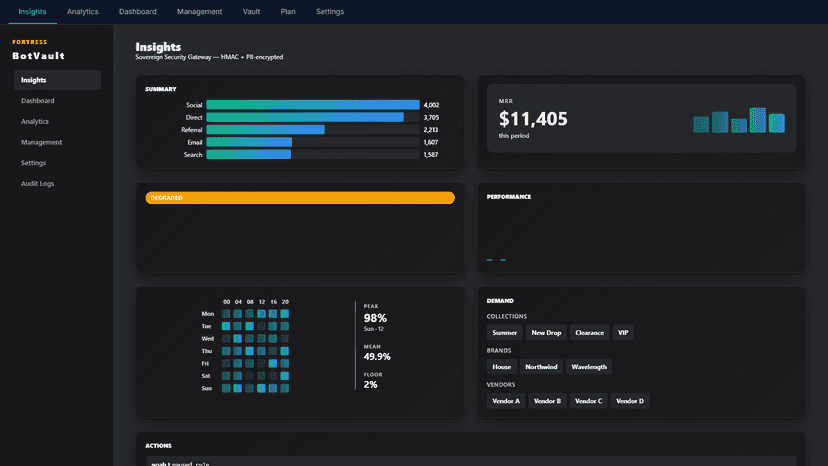
Task: Click the $11,405 MRR value
Action: [533, 119]
